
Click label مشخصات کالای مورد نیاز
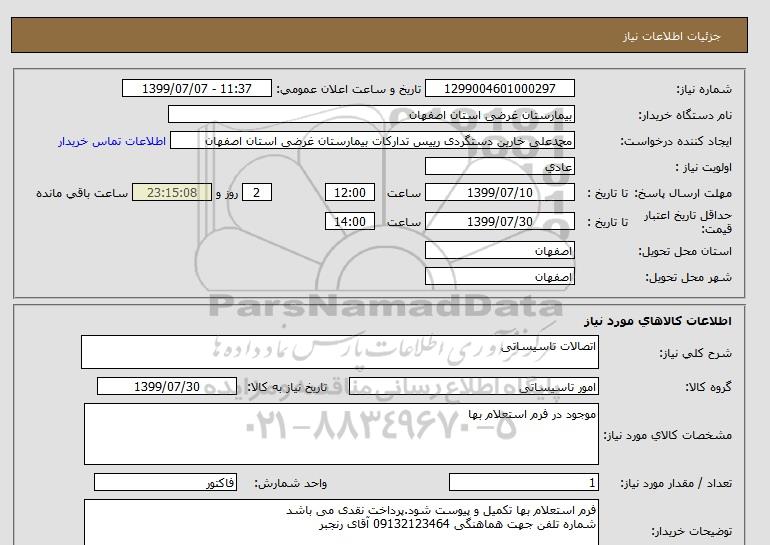[x=667, y=435]
